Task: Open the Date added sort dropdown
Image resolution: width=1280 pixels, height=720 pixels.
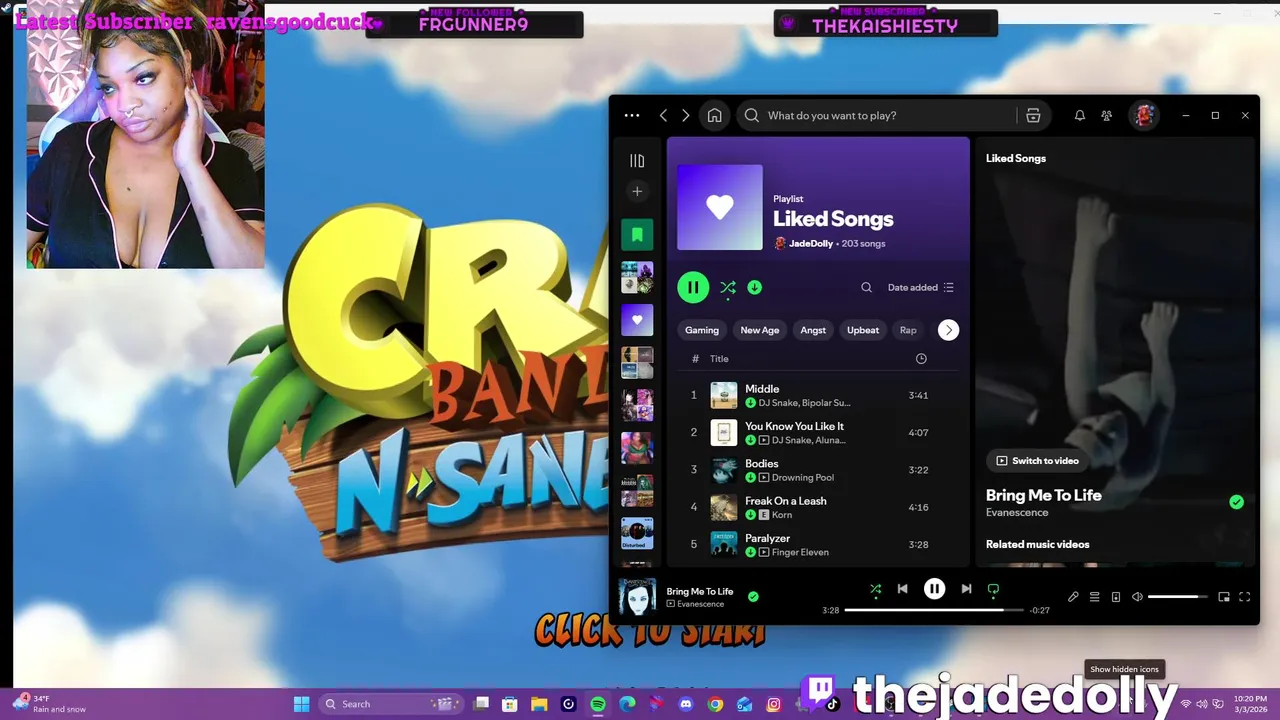Action: 921,287
